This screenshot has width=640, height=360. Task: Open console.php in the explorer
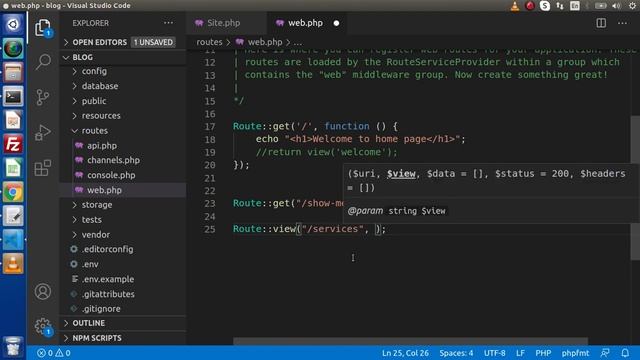(x=111, y=175)
